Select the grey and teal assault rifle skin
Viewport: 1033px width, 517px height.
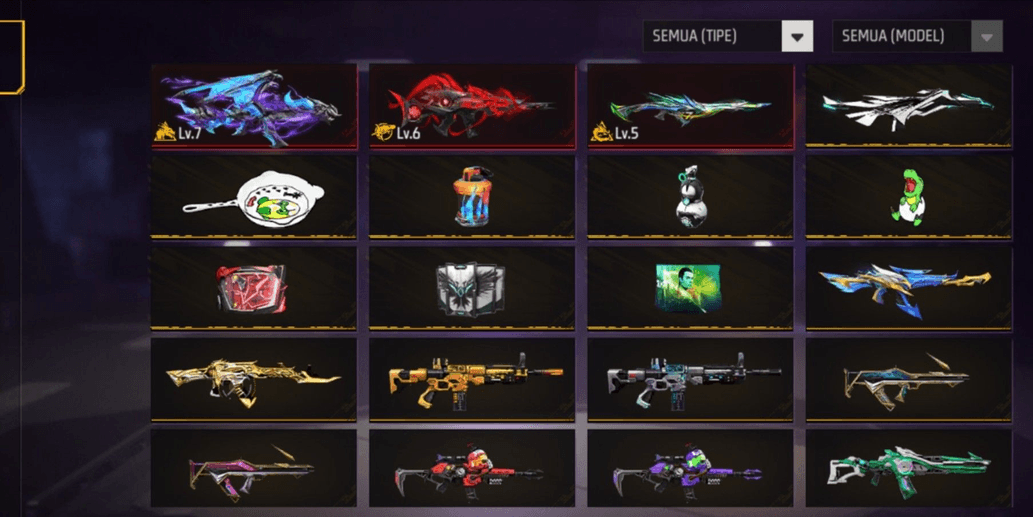(x=690, y=379)
